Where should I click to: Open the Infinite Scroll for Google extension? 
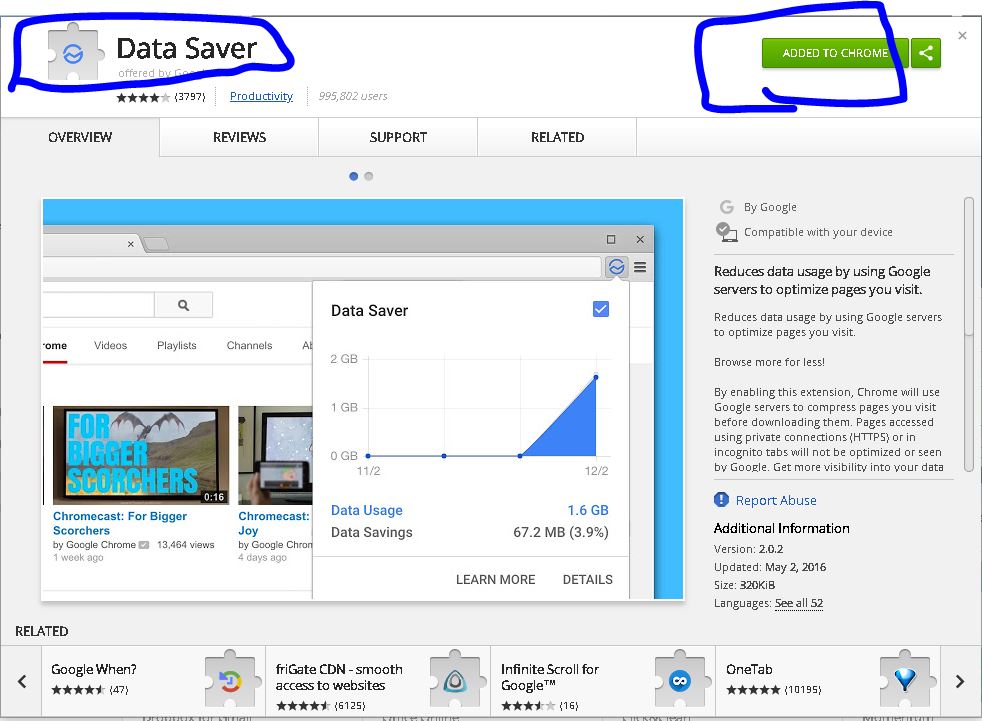603,681
